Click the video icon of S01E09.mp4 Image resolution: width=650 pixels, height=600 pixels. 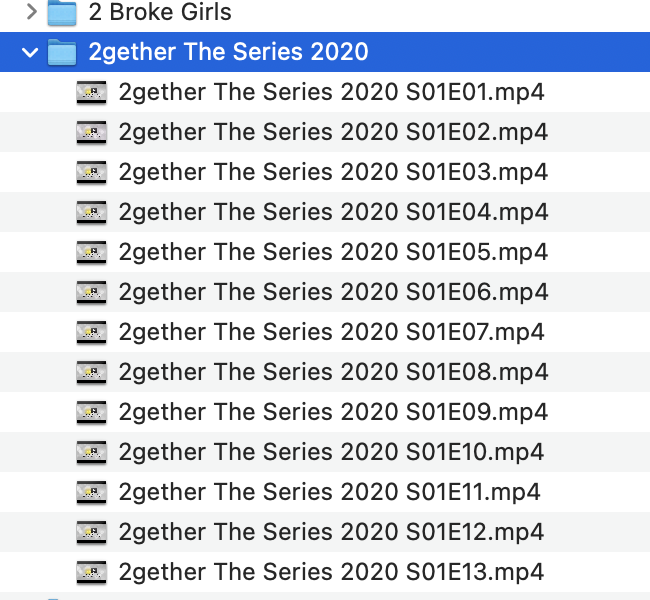(x=92, y=412)
